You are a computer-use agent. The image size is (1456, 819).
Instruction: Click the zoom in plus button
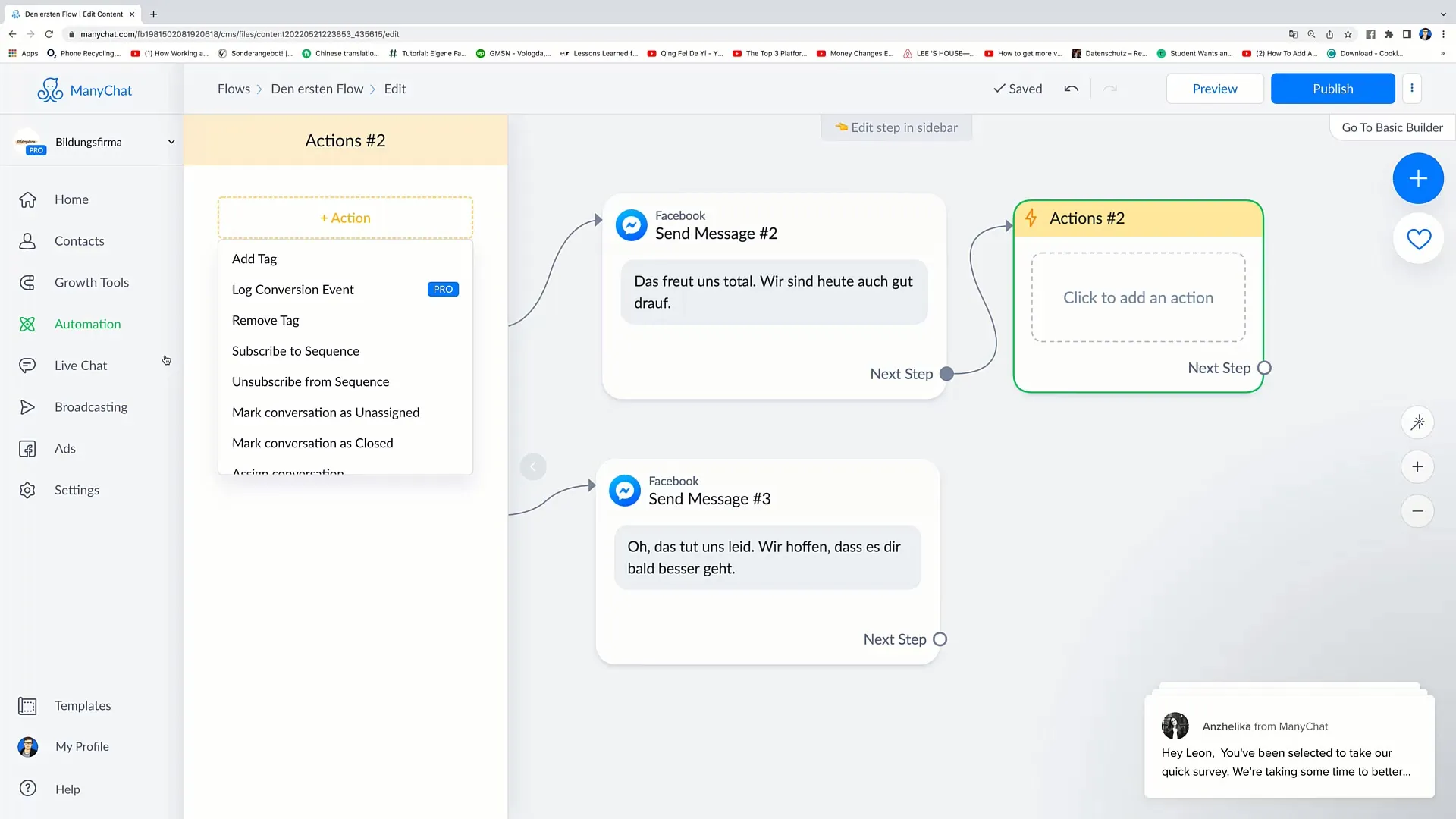click(x=1419, y=467)
